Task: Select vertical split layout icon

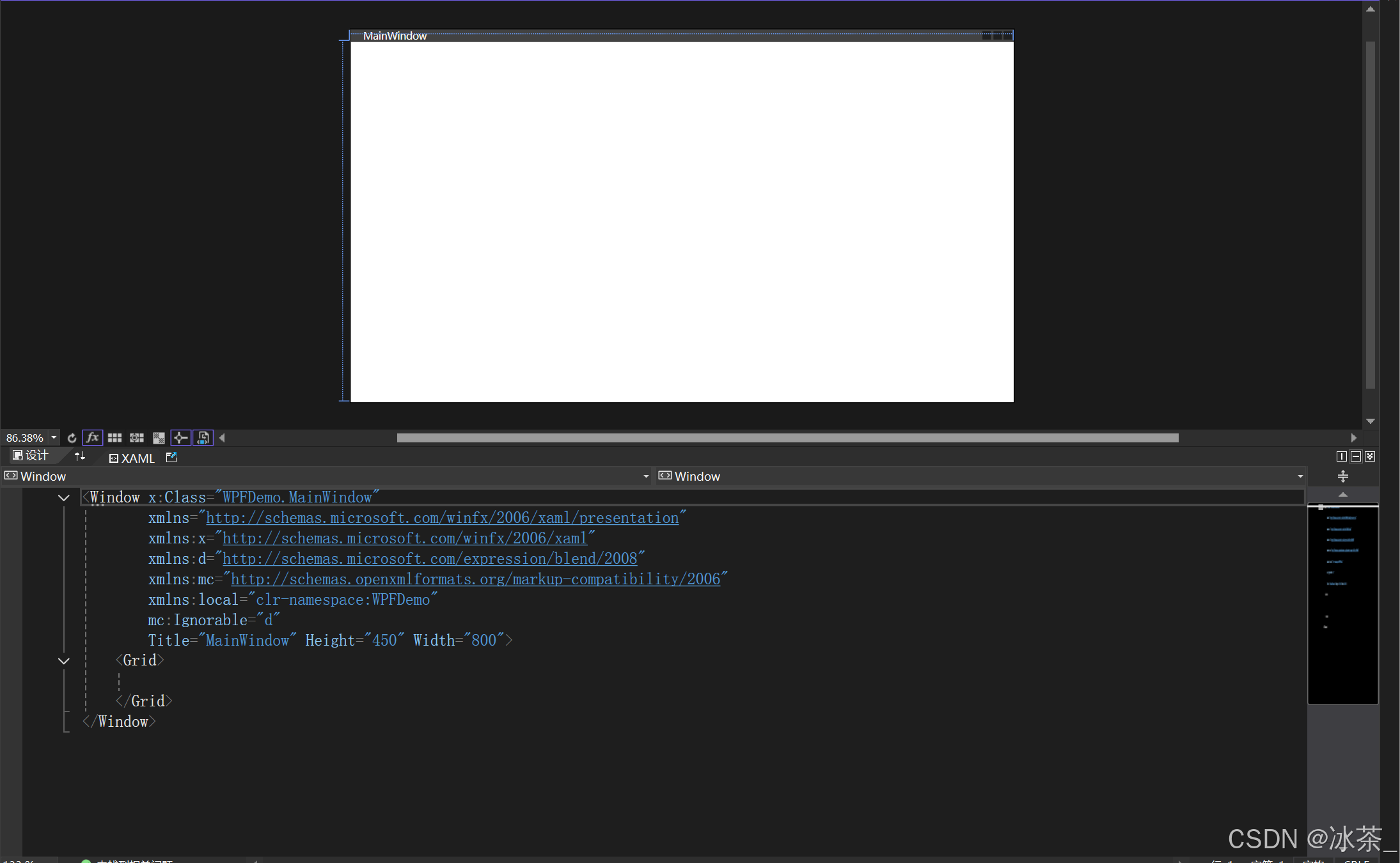Action: click(1342, 456)
